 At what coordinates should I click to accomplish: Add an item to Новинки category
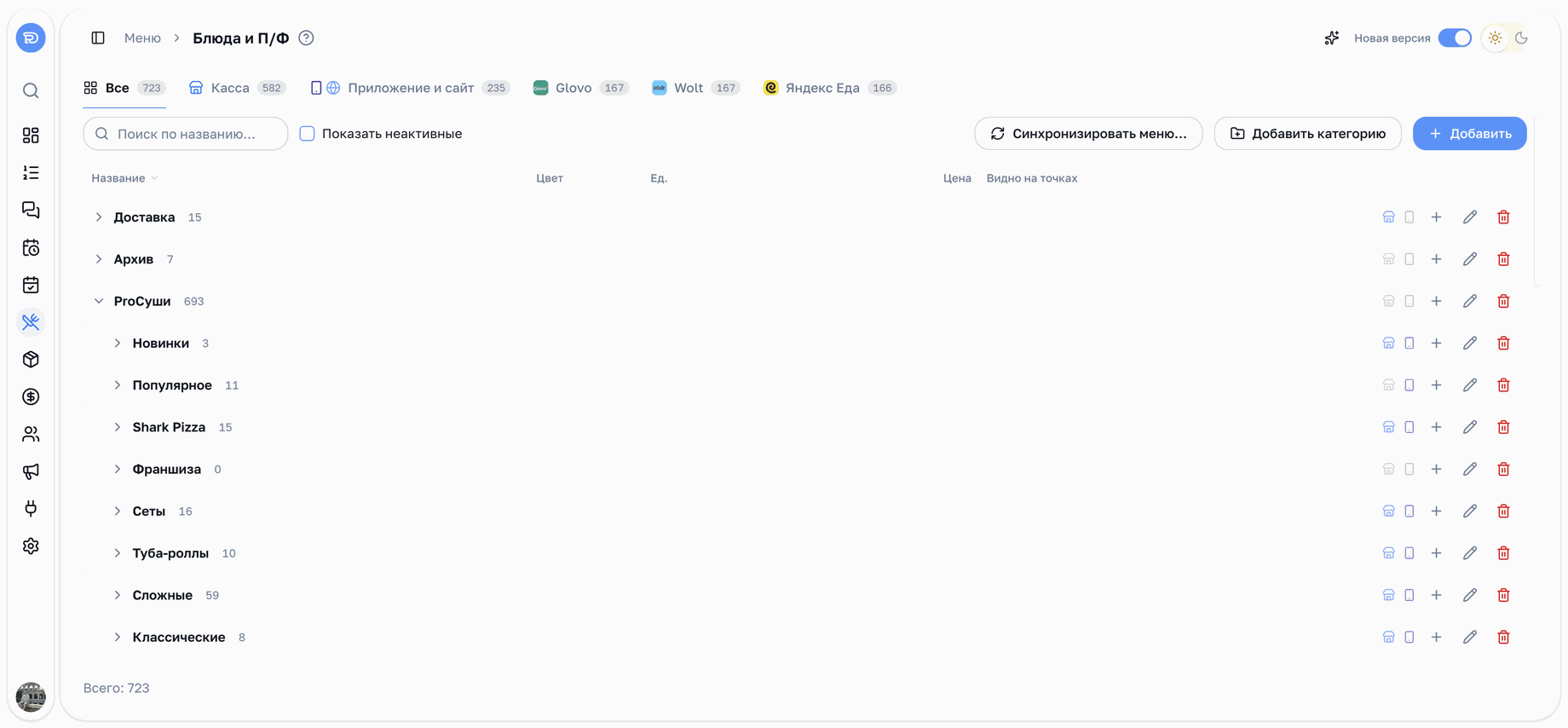(1437, 344)
